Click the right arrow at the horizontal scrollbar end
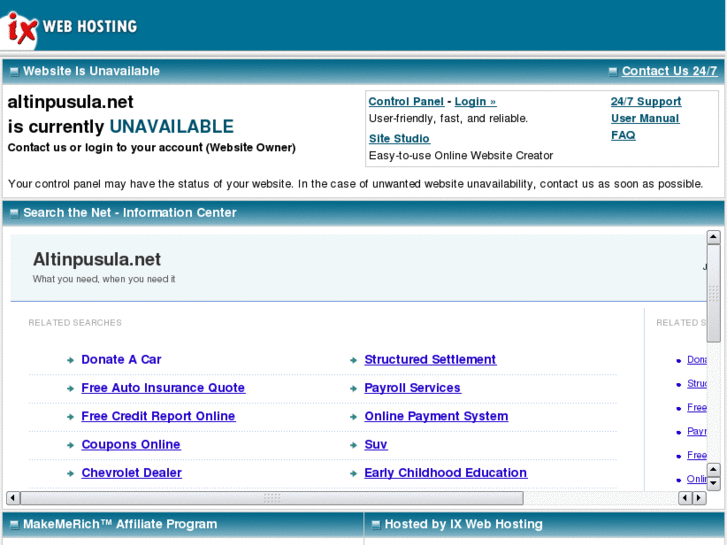727x545 pixels. click(x=699, y=498)
